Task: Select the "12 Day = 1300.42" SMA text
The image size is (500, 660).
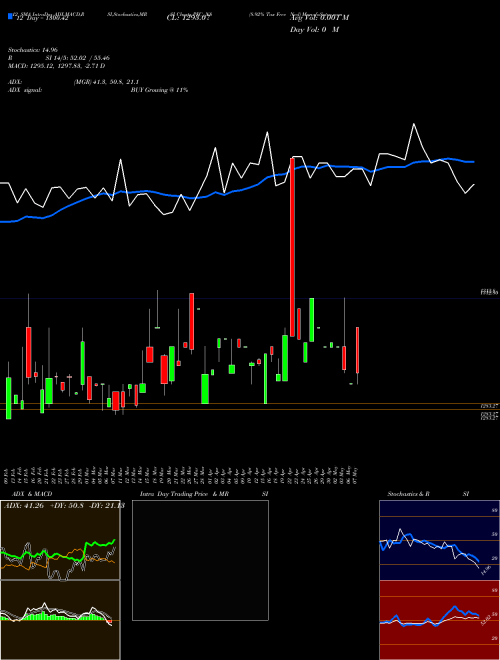Action: pos(43,18)
